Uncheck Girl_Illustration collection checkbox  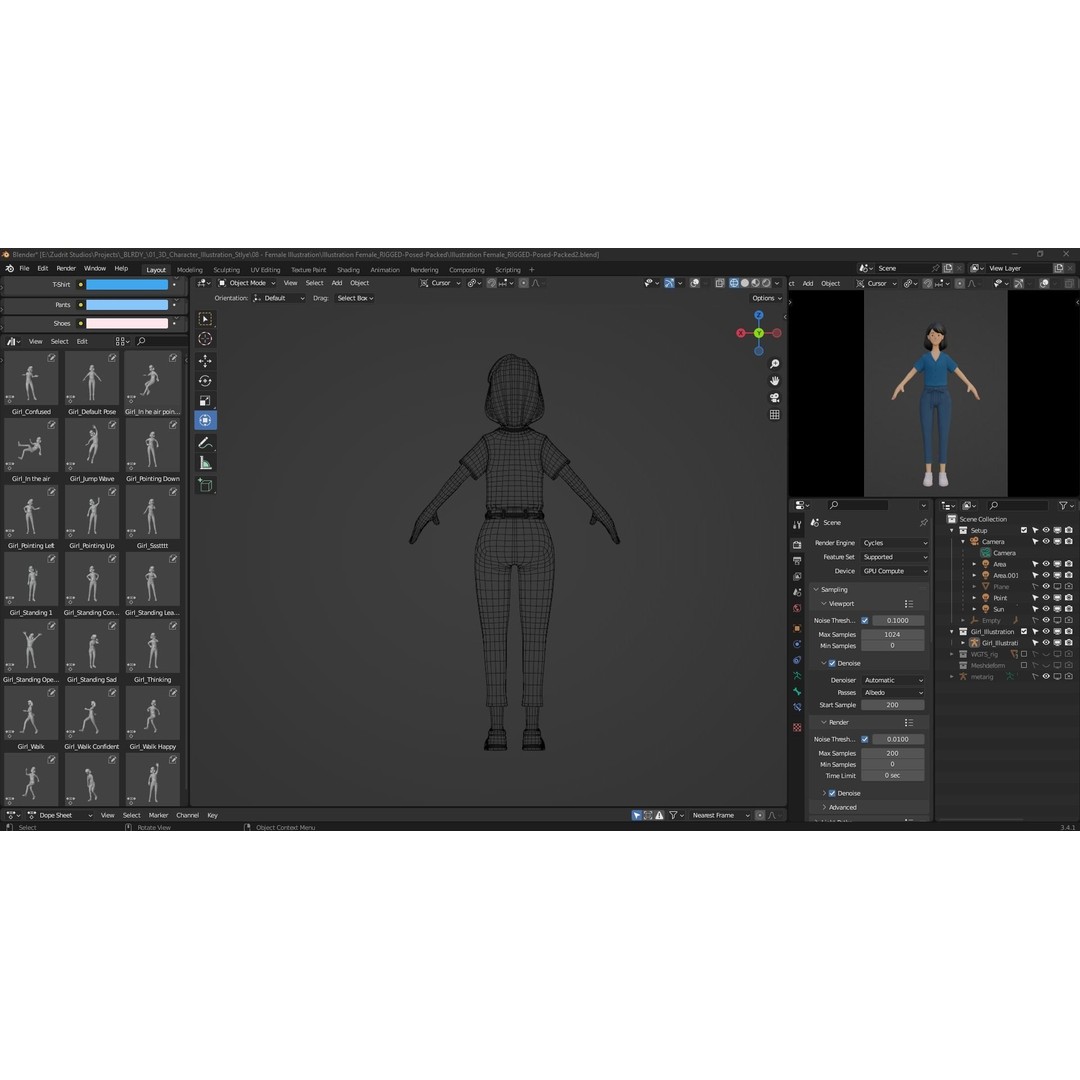(1024, 632)
